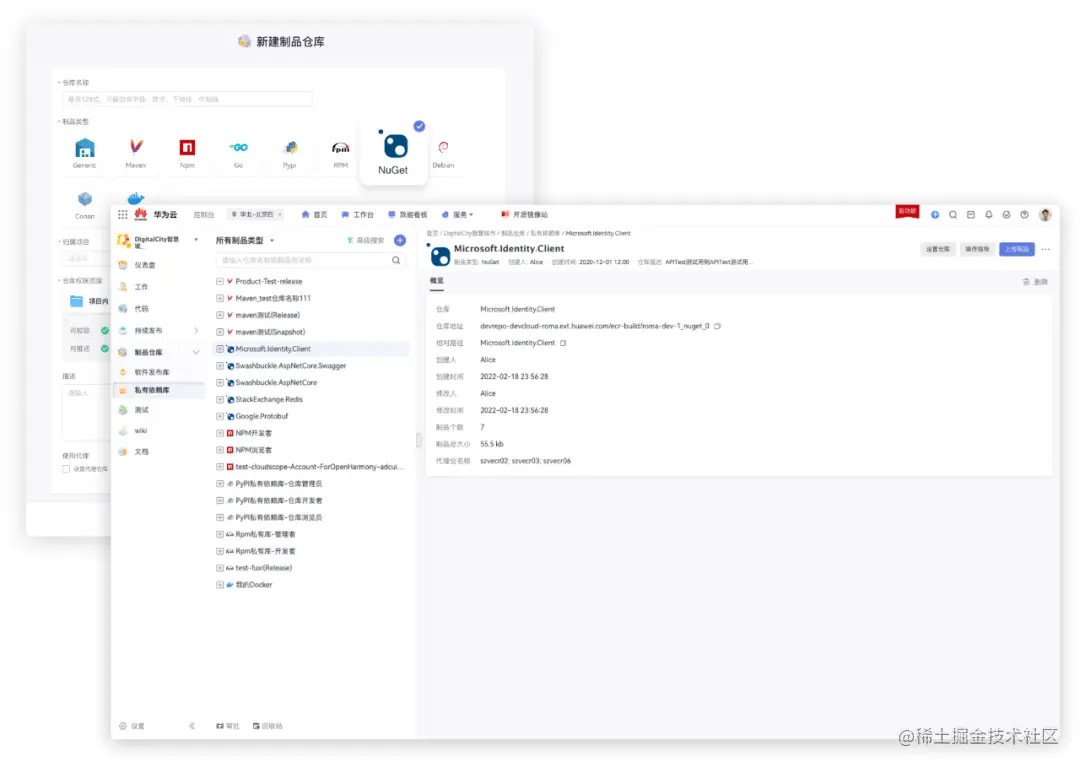Click the more options ellipsis beside upload button
1080x768 pixels.
tap(1046, 249)
